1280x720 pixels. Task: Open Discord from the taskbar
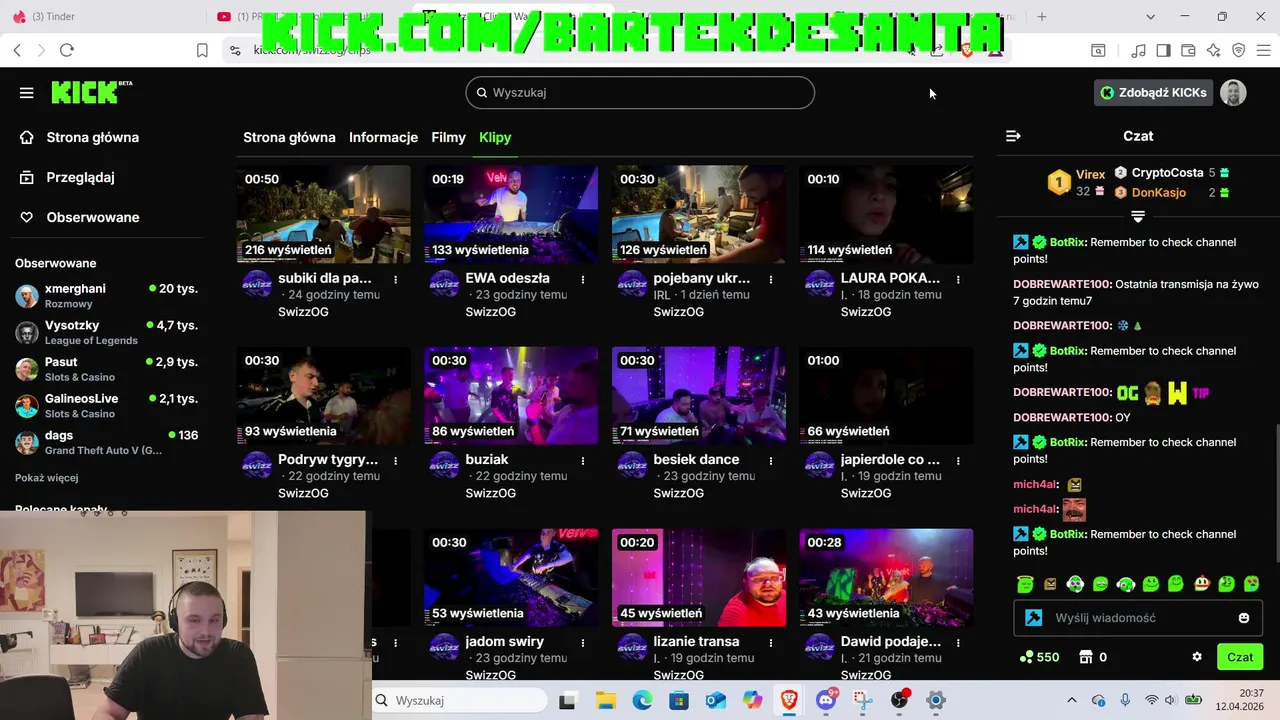[826, 700]
